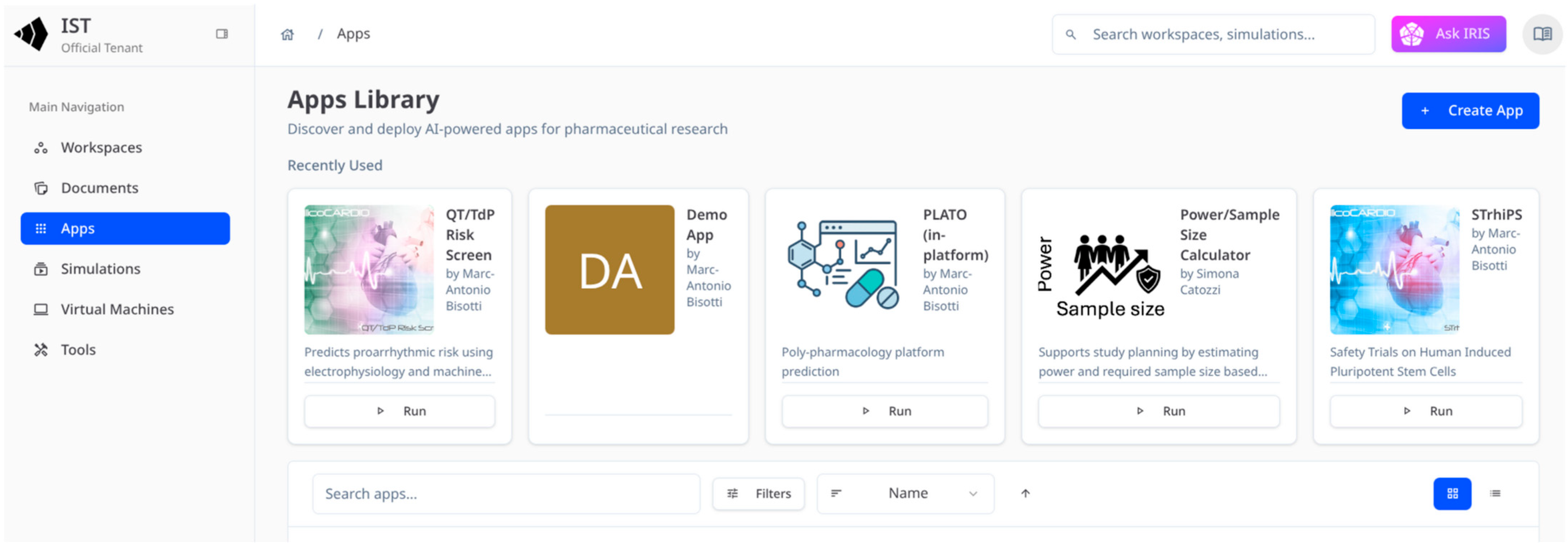Expand the Name dropdown chevron
Viewport: 1568px width, 548px height.
[973, 494]
